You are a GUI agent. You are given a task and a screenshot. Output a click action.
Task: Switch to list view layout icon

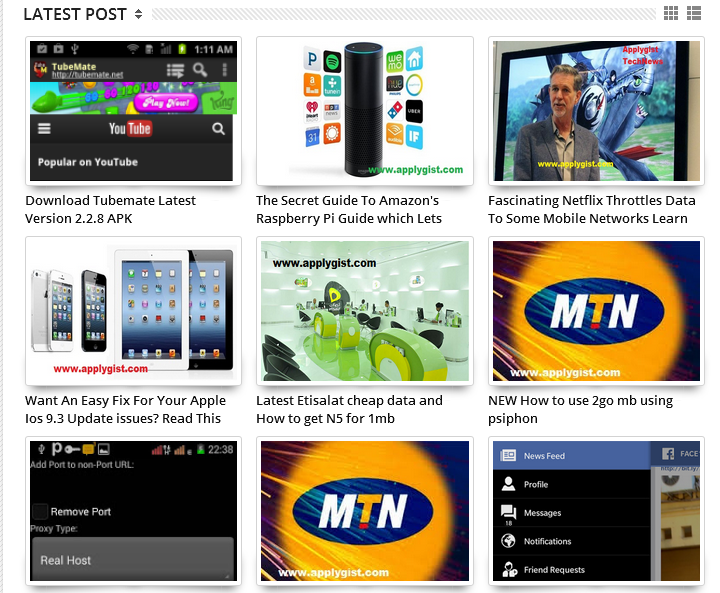(693, 13)
